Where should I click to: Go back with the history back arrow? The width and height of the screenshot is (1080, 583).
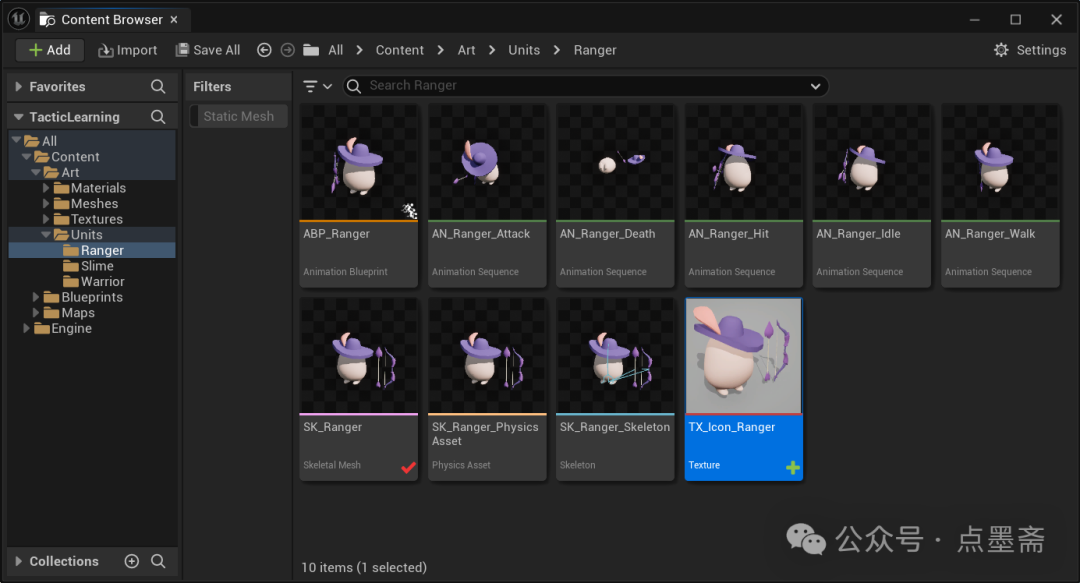(x=264, y=50)
